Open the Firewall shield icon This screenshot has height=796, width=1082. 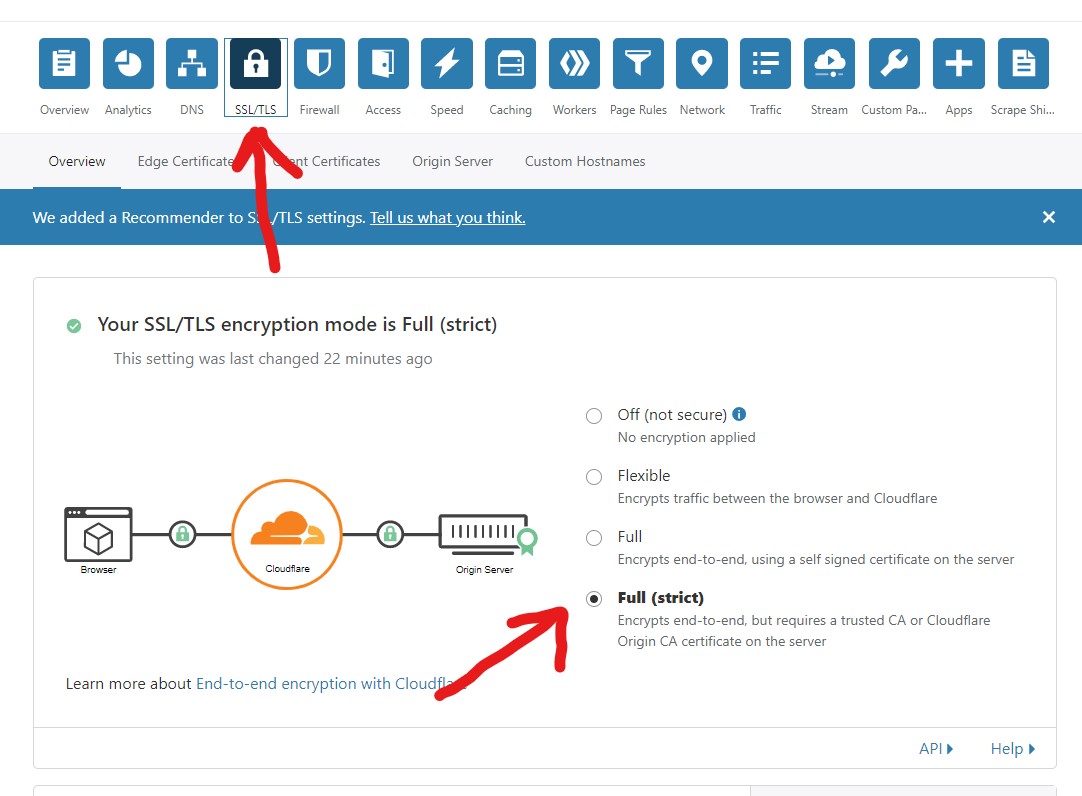pyautogui.click(x=319, y=63)
